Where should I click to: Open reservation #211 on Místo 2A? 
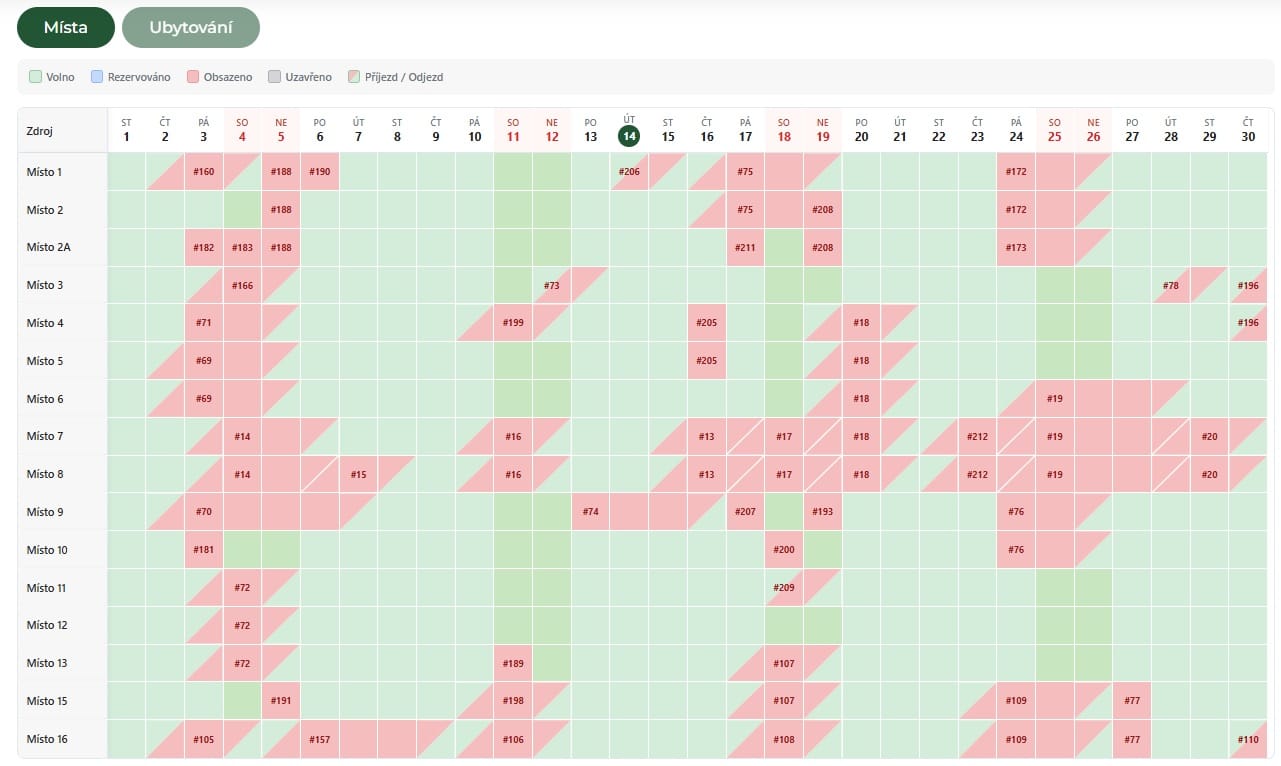(745, 247)
